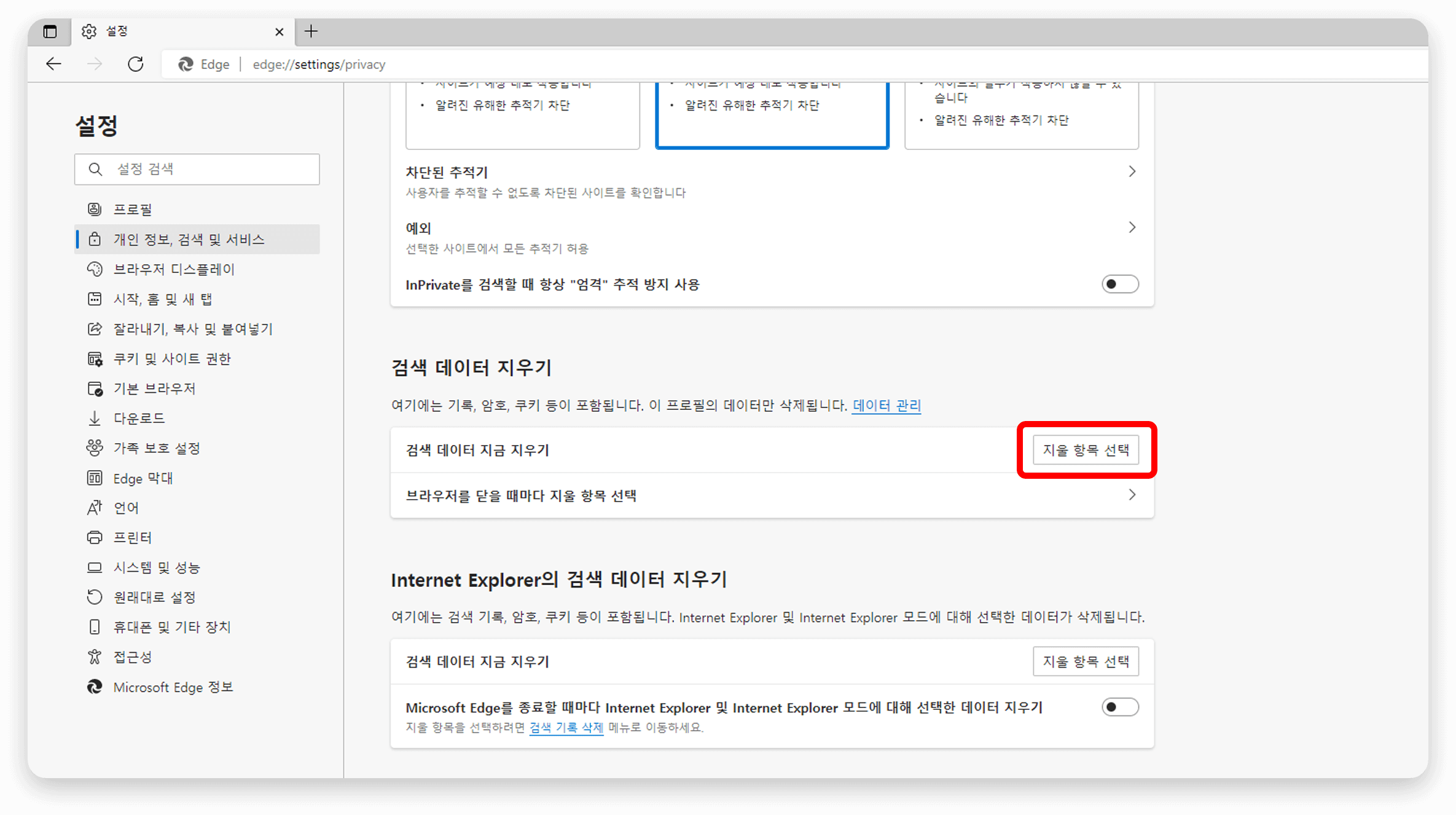Click the forward arrow button
This screenshot has width=1456, height=815.
pyautogui.click(x=95, y=64)
